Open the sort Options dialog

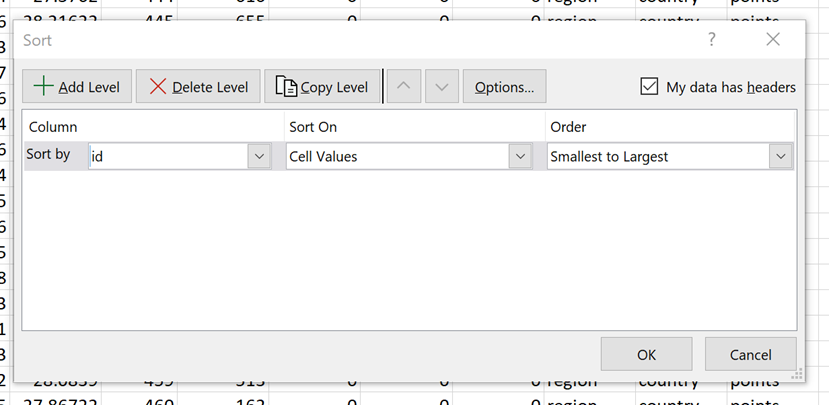(x=504, y=87)
